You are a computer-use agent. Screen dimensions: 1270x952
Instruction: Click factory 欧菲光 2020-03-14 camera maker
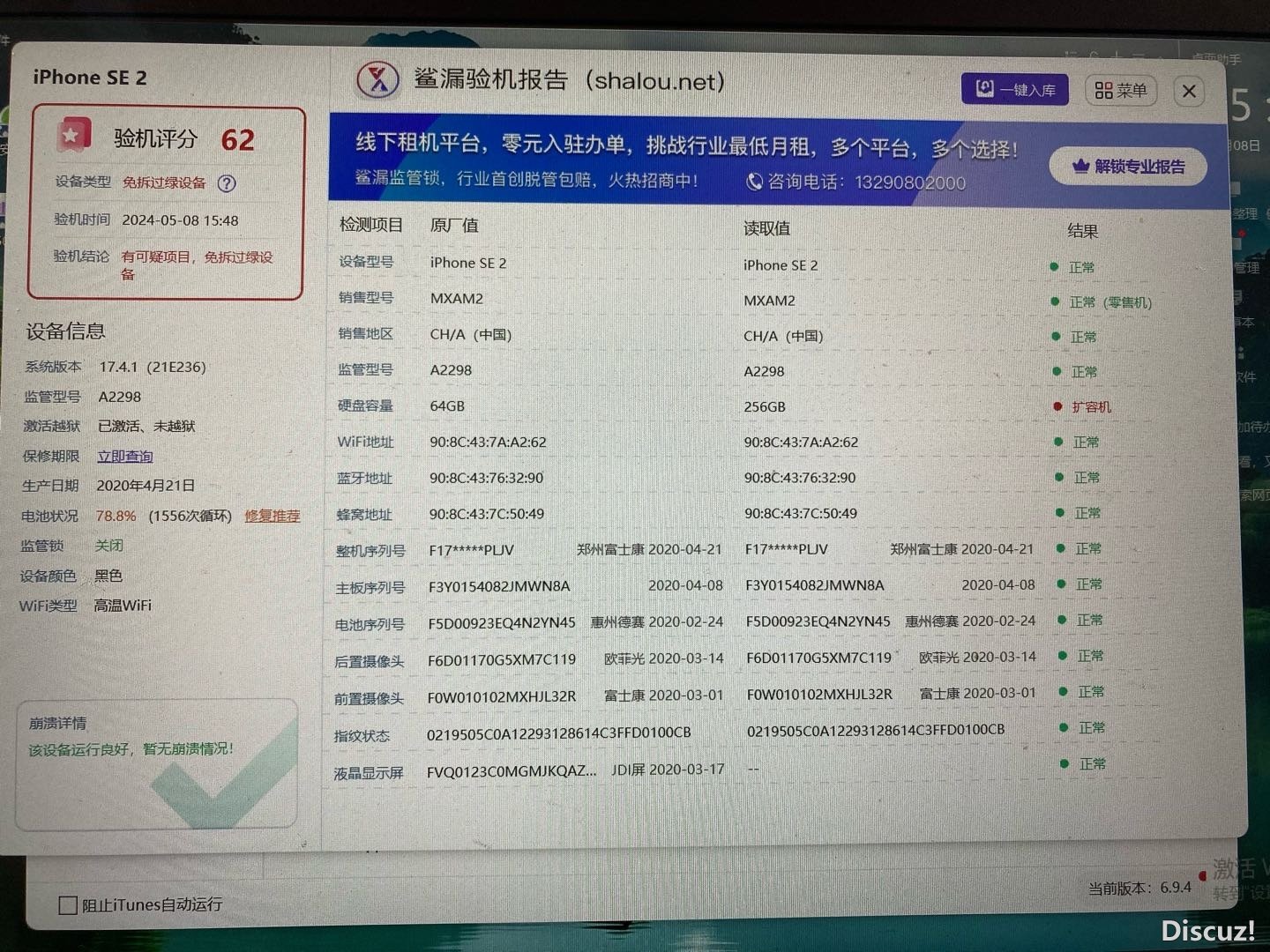(x=663, y=658)
